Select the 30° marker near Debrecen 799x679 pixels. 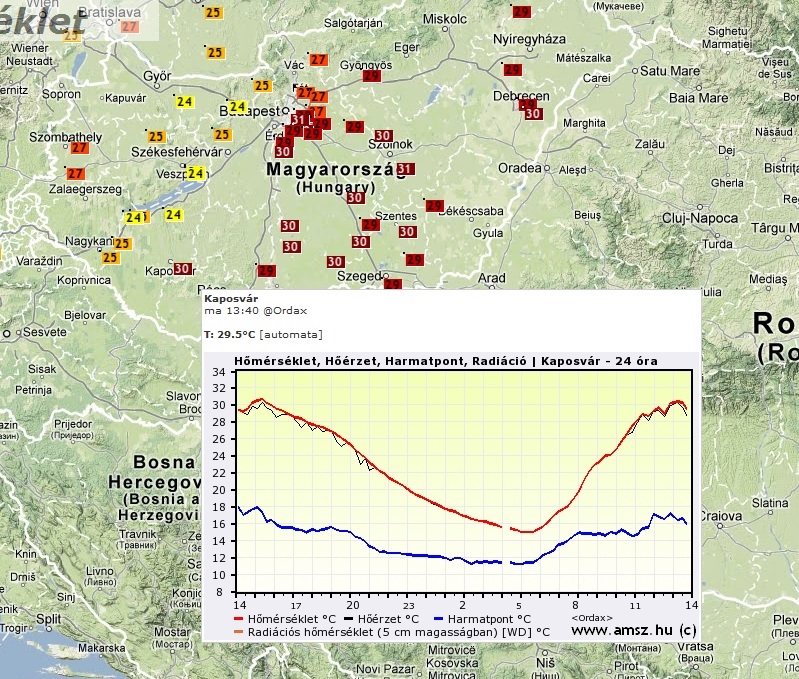click(533, 113)
